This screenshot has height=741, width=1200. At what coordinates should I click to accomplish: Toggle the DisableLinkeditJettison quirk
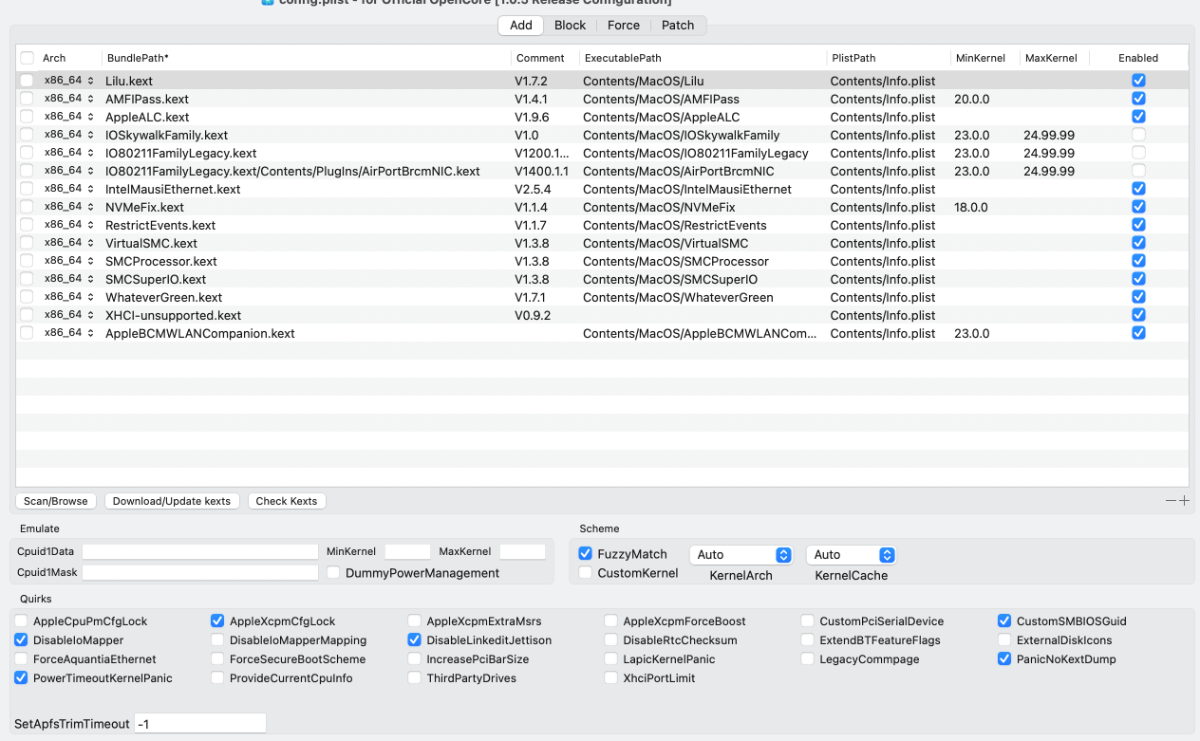point(415,640)
